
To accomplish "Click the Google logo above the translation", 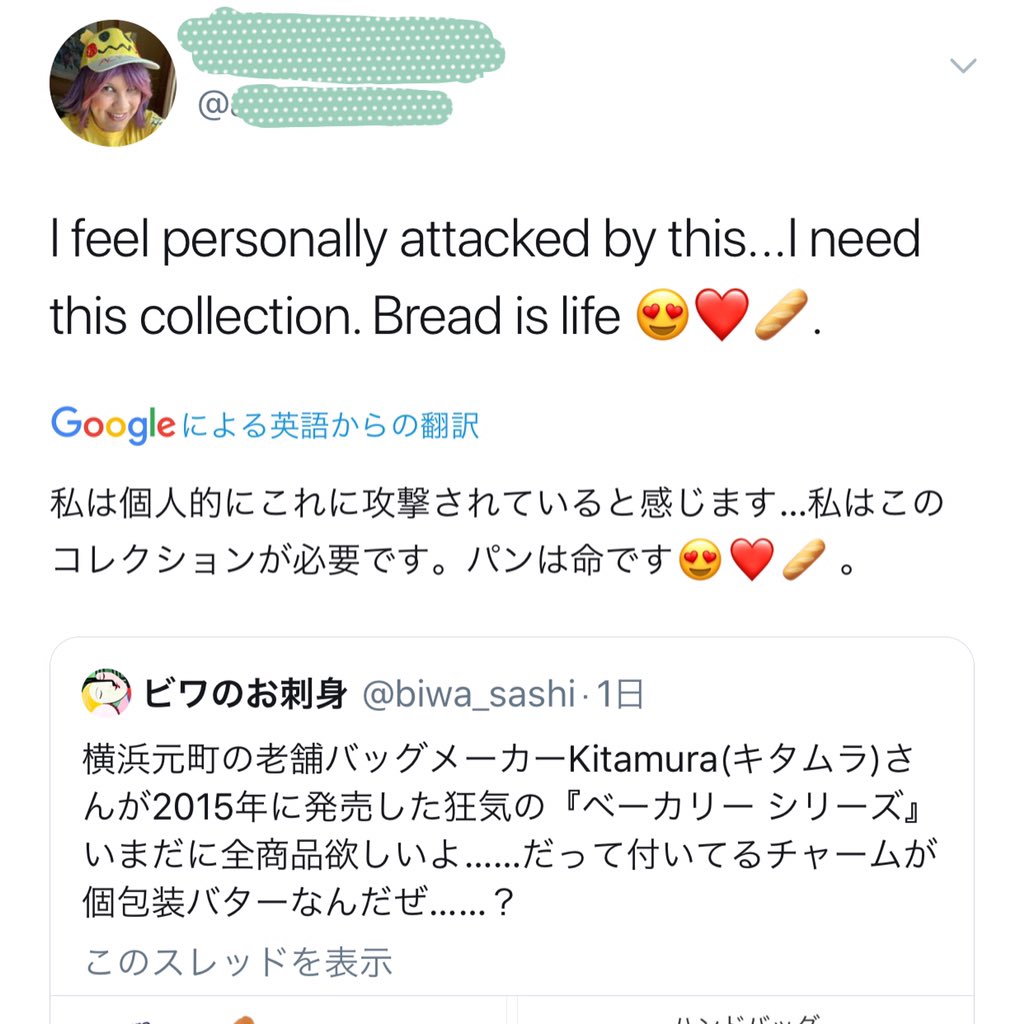I will 113,425.
